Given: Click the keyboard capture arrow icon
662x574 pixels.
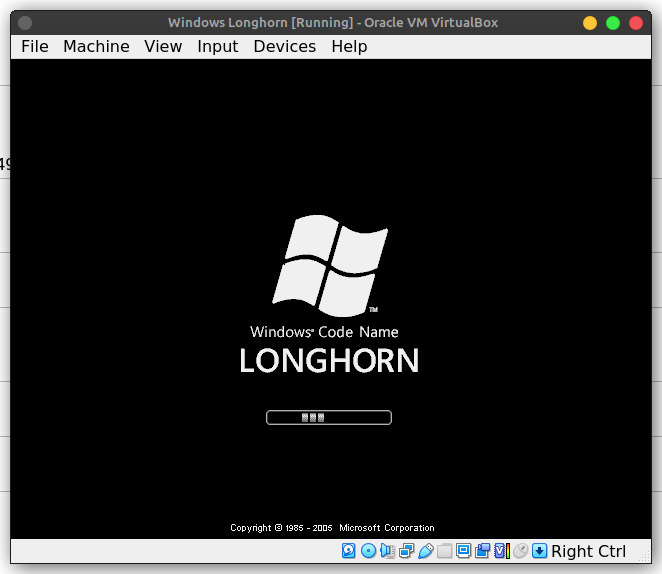Looking at the screenshot, I should [540, 551].
